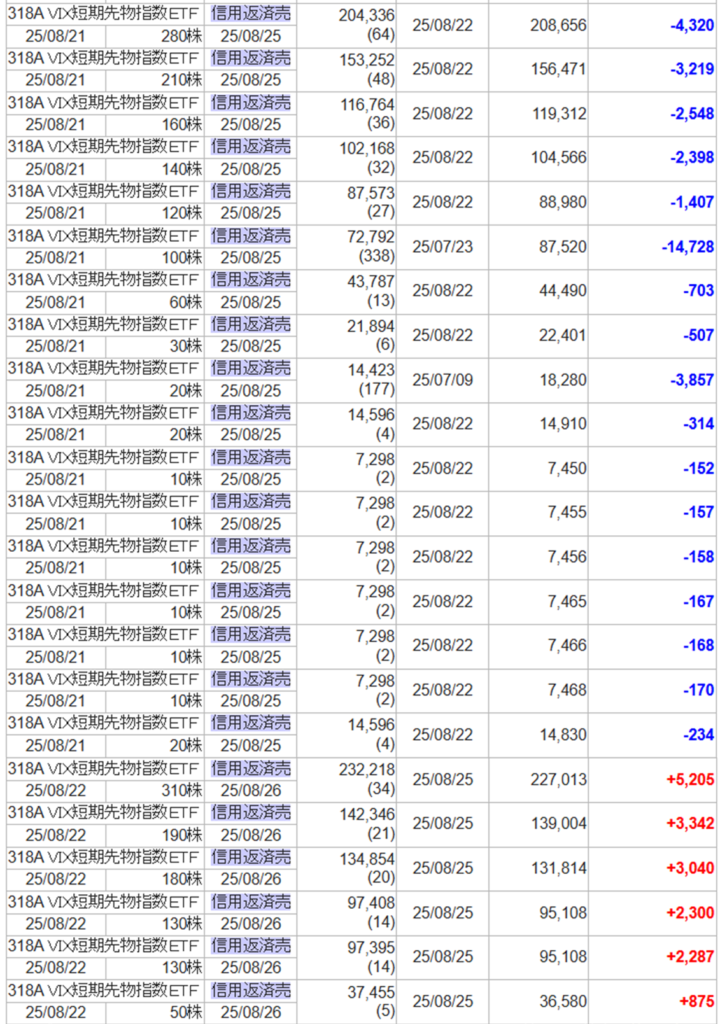Click the loss figure -2,548
The image size is (720, 1024).
[692, 114]
